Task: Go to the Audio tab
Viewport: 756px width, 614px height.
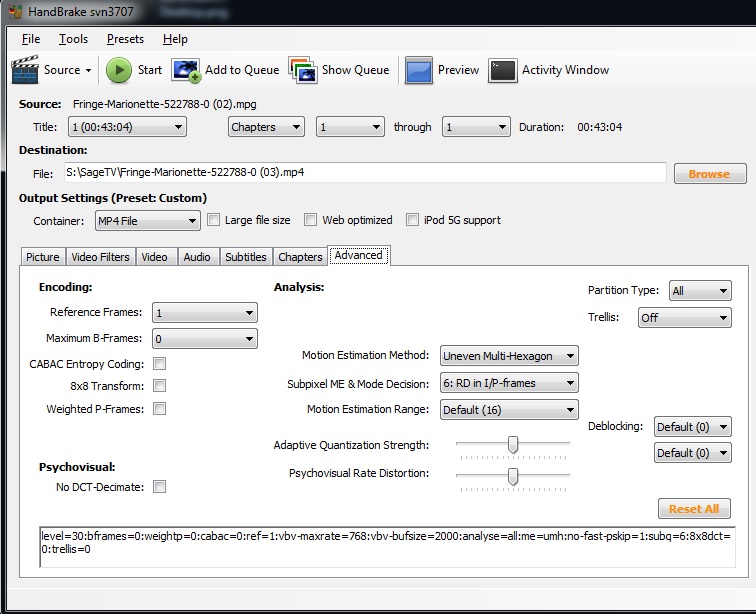Action: tap(197, 257)
